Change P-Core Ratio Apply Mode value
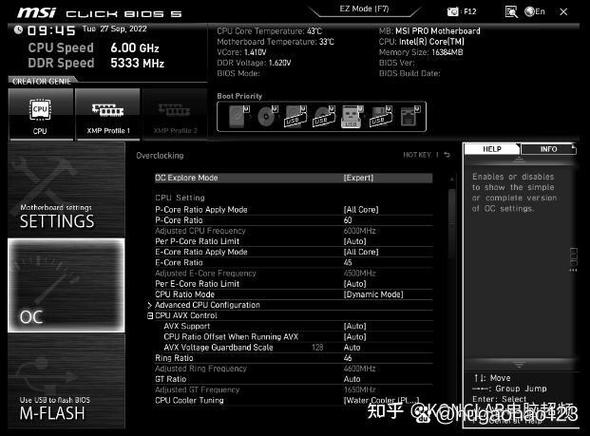 coord(361,210)
